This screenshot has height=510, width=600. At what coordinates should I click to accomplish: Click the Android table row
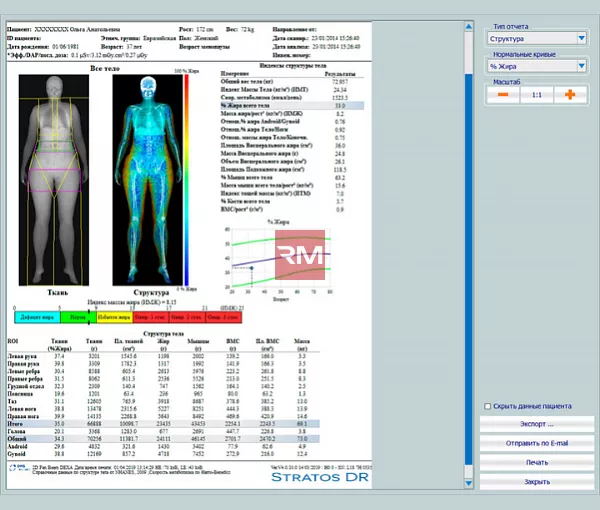(163, 446)
